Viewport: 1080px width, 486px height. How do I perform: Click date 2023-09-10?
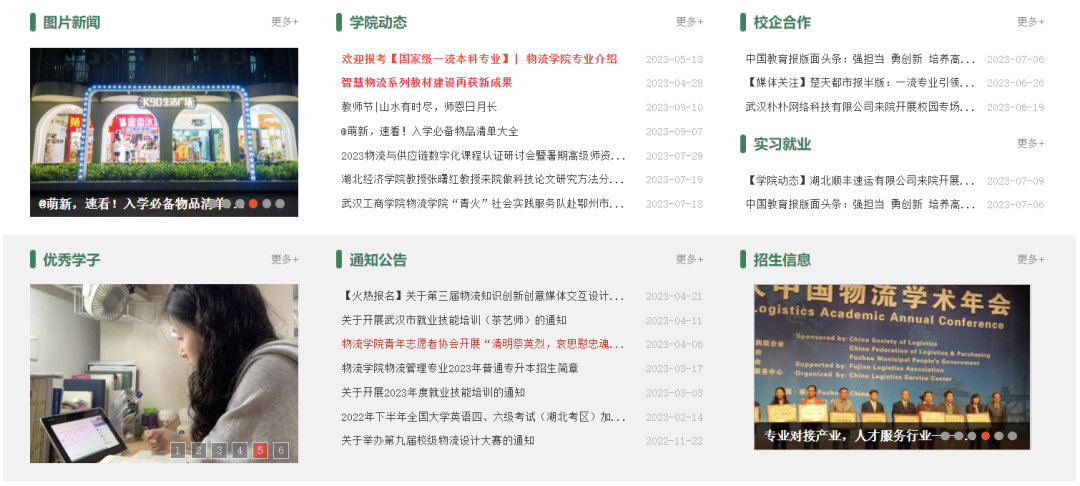click(674, 108)
